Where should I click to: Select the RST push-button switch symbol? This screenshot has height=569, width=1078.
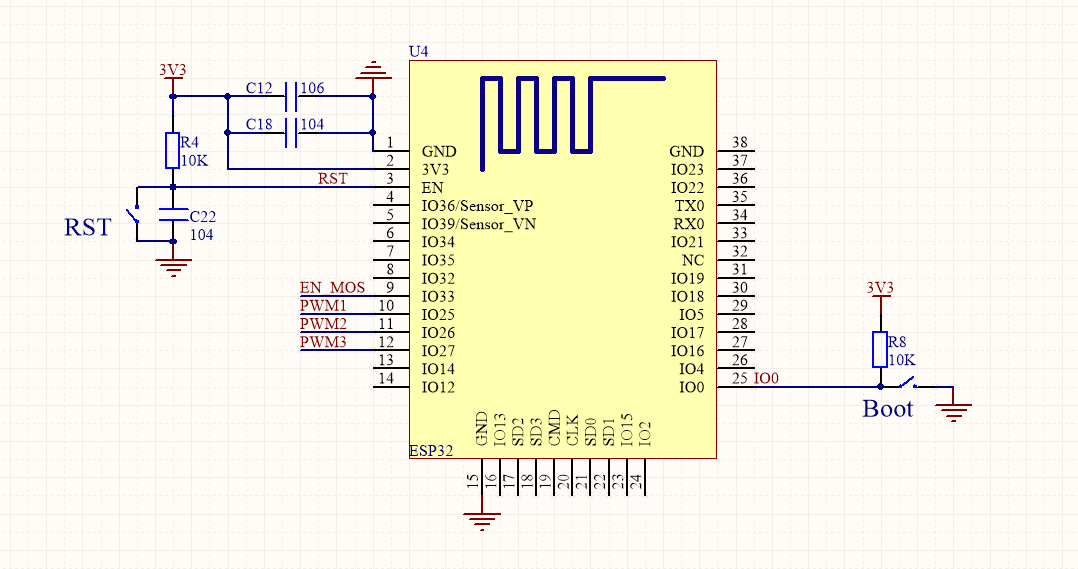pos(133,214)
